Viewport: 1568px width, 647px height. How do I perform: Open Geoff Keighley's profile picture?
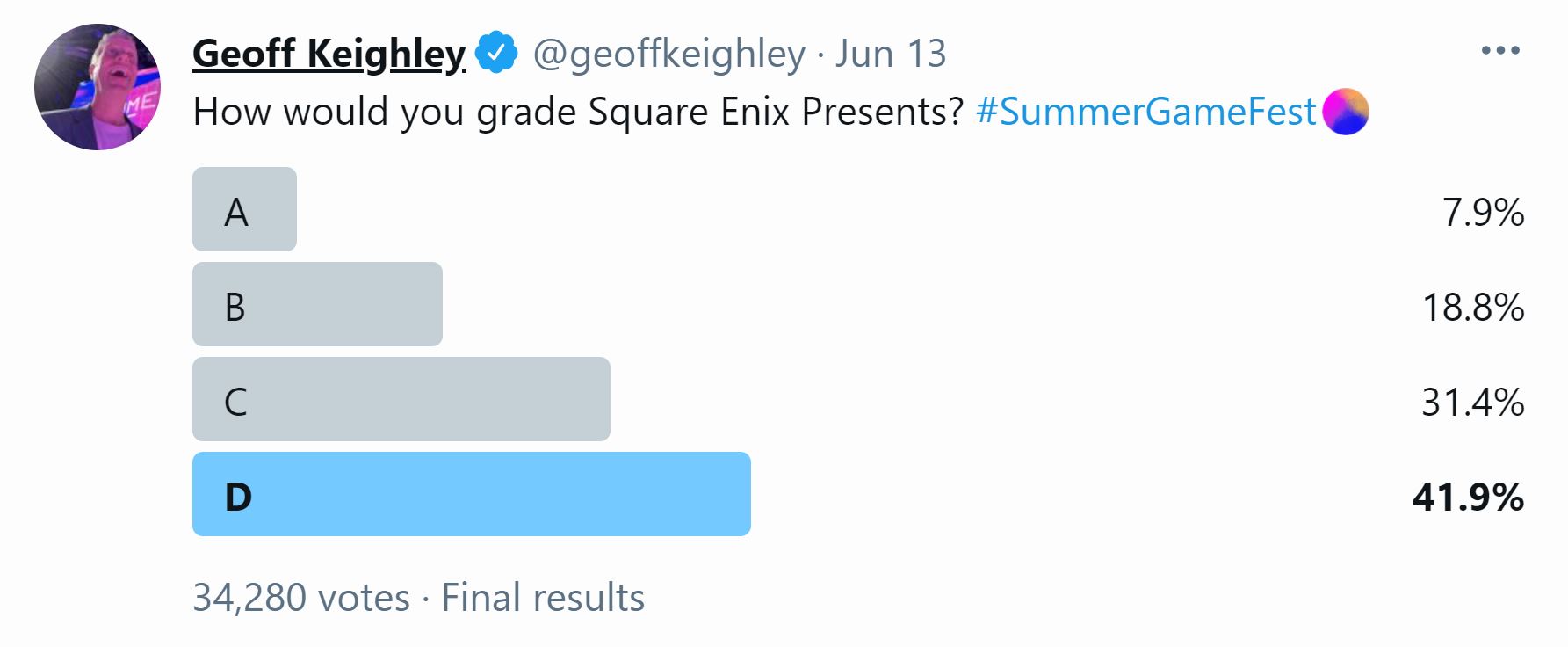[98, 87]
